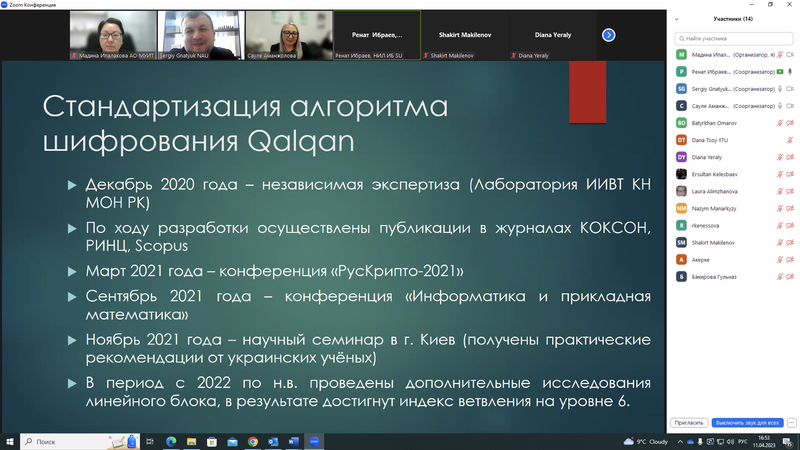Toggle Diana Yeraly's disabled camera icon
This screenshot has height=450, width=800.
point(790,157)
